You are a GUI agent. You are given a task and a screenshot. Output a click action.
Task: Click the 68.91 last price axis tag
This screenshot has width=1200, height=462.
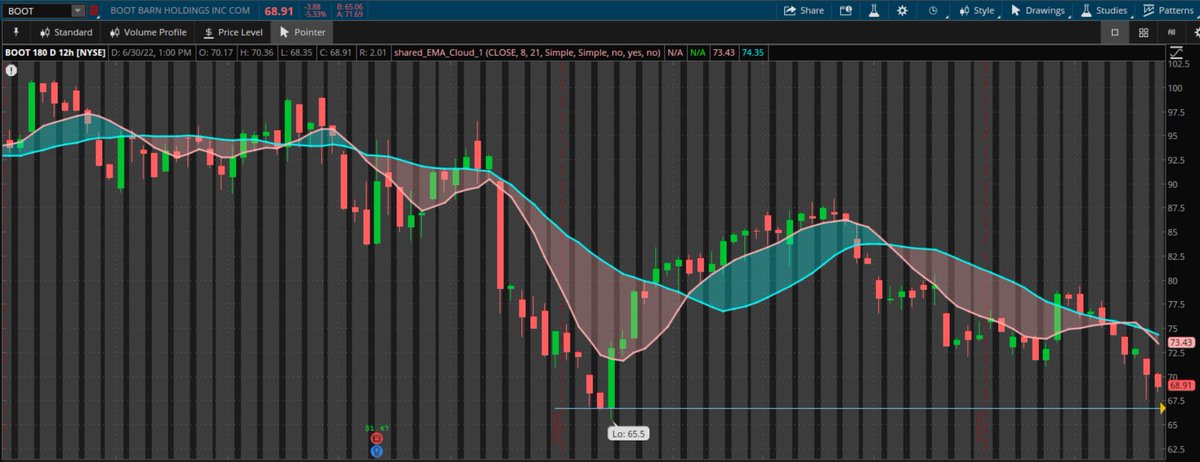[x=1180, y=385]
